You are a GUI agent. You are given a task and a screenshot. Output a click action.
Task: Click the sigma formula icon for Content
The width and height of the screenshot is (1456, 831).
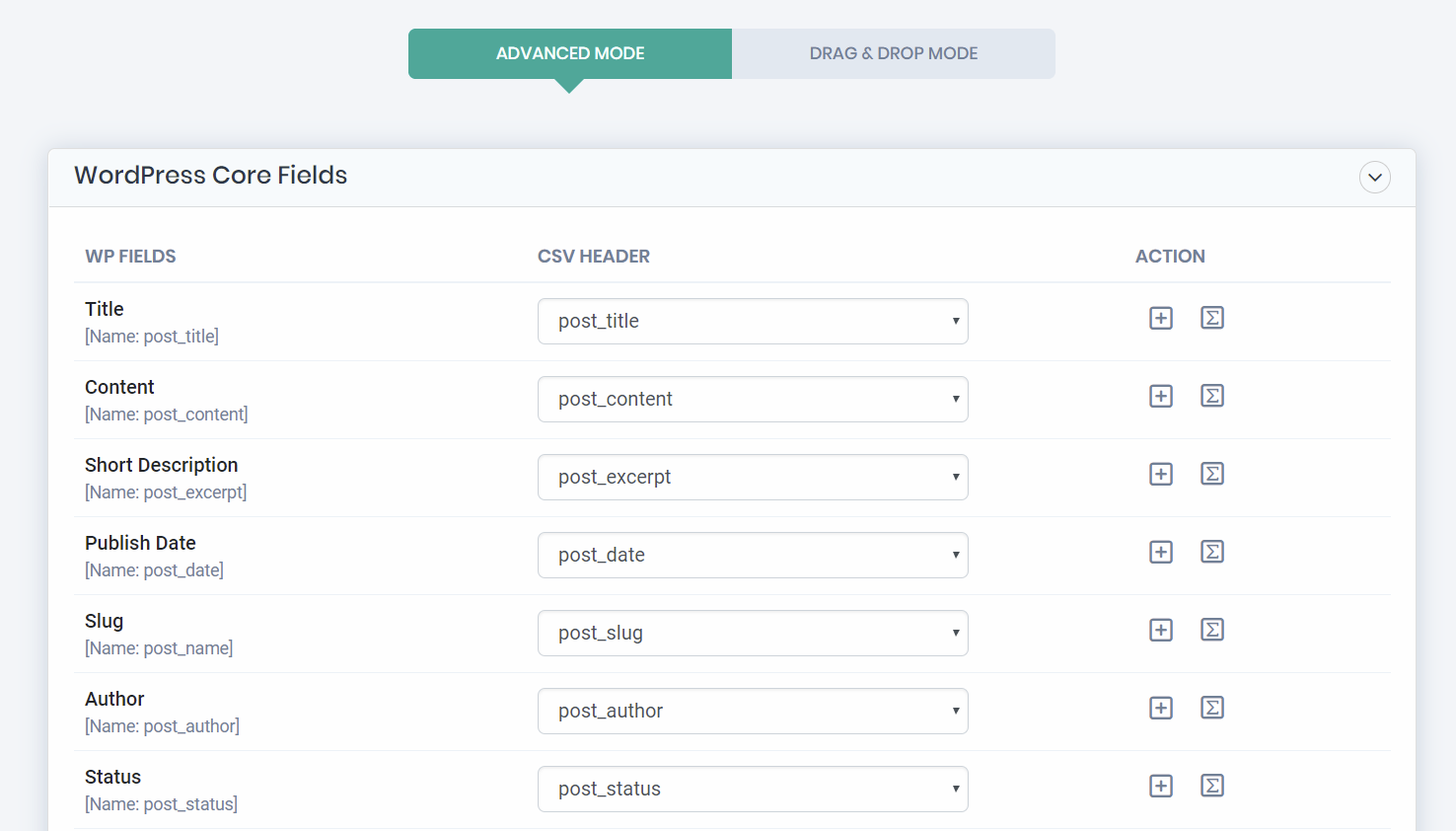(x=1212, y=396)
